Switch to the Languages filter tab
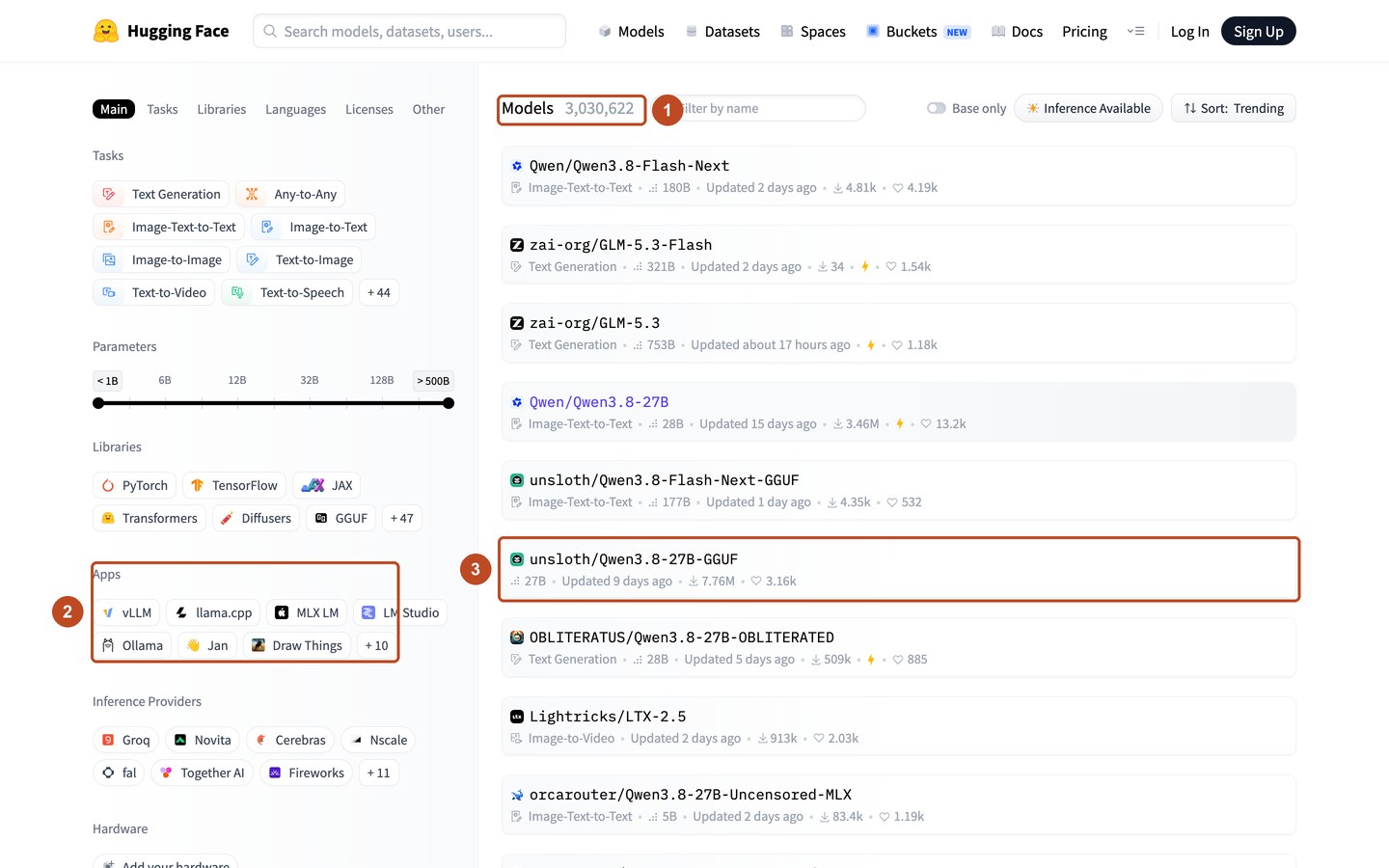This screenshot has height=868, width=1389. [295, 109]
